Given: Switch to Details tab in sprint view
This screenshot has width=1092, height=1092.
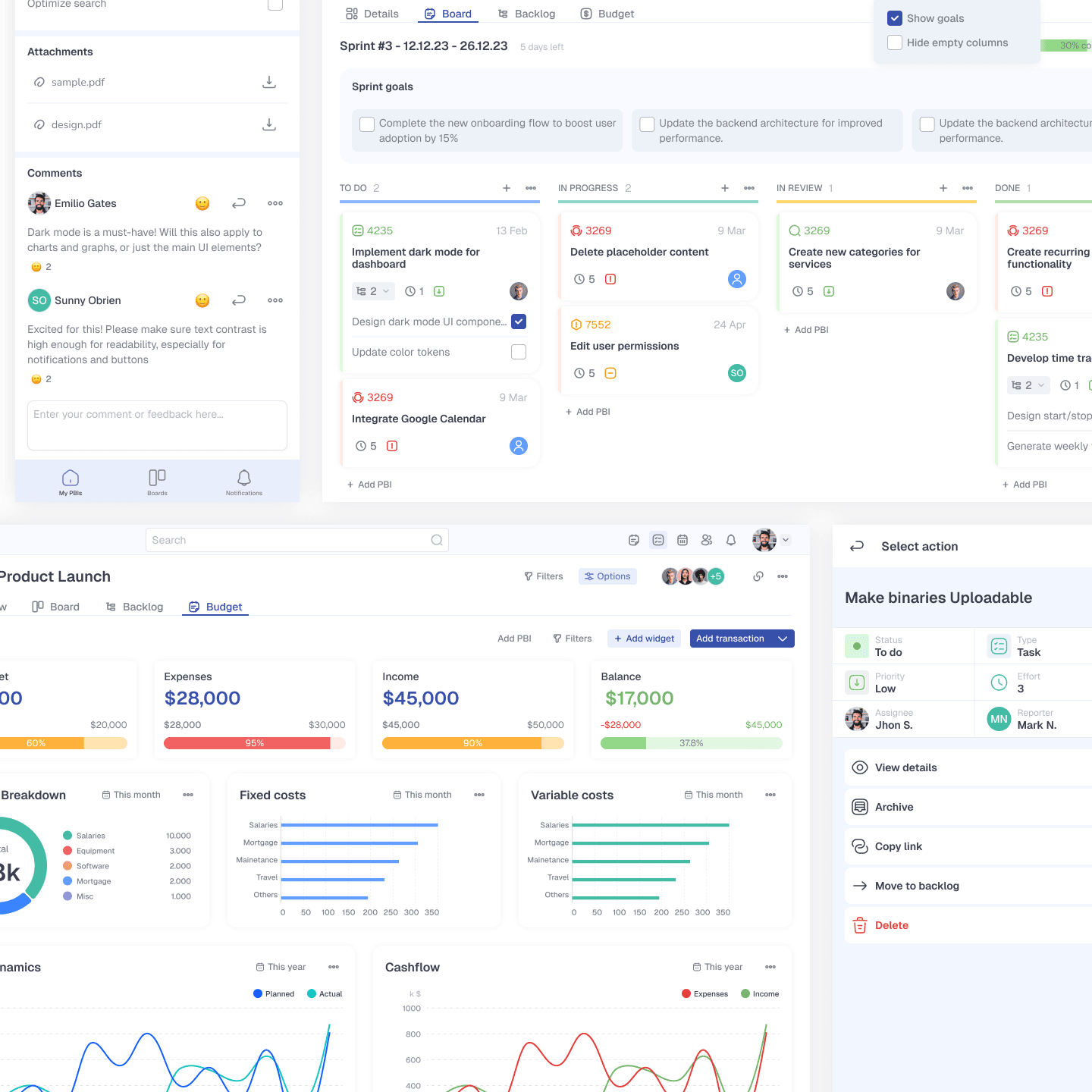Looking at the screenshot, I should tap(372, 14).
